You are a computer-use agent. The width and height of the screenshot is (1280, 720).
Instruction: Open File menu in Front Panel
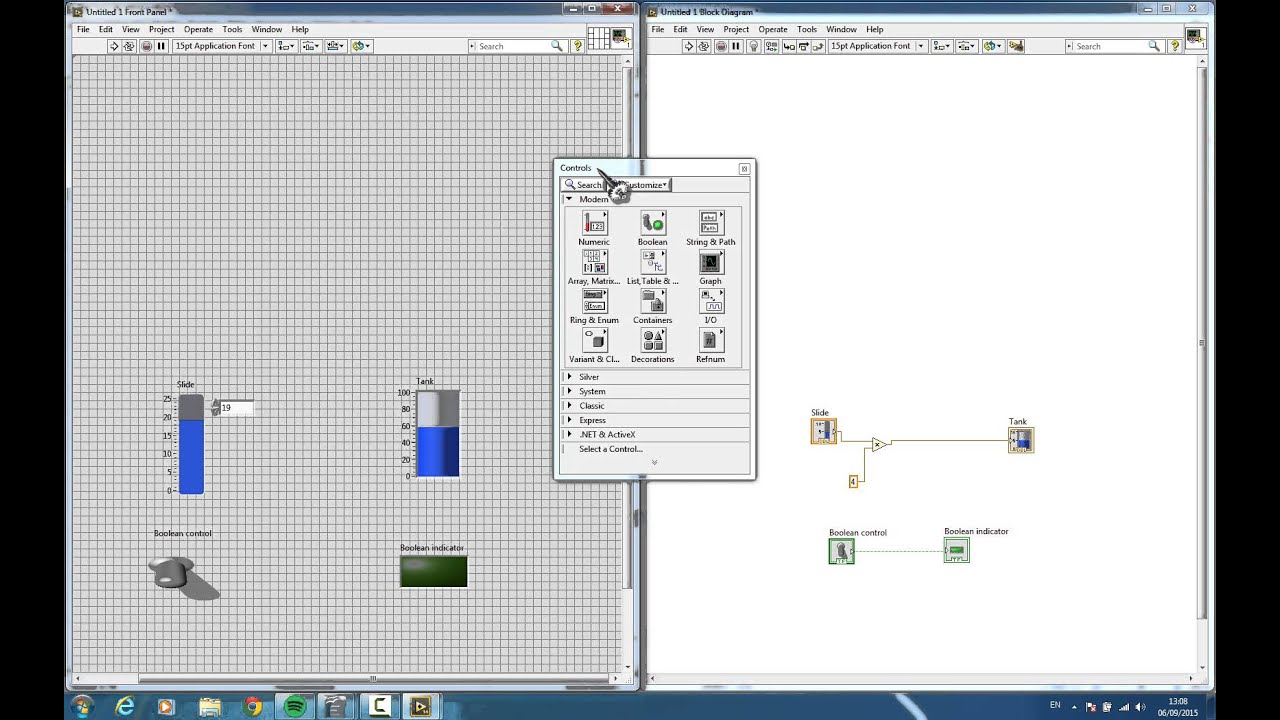[84, 29]
